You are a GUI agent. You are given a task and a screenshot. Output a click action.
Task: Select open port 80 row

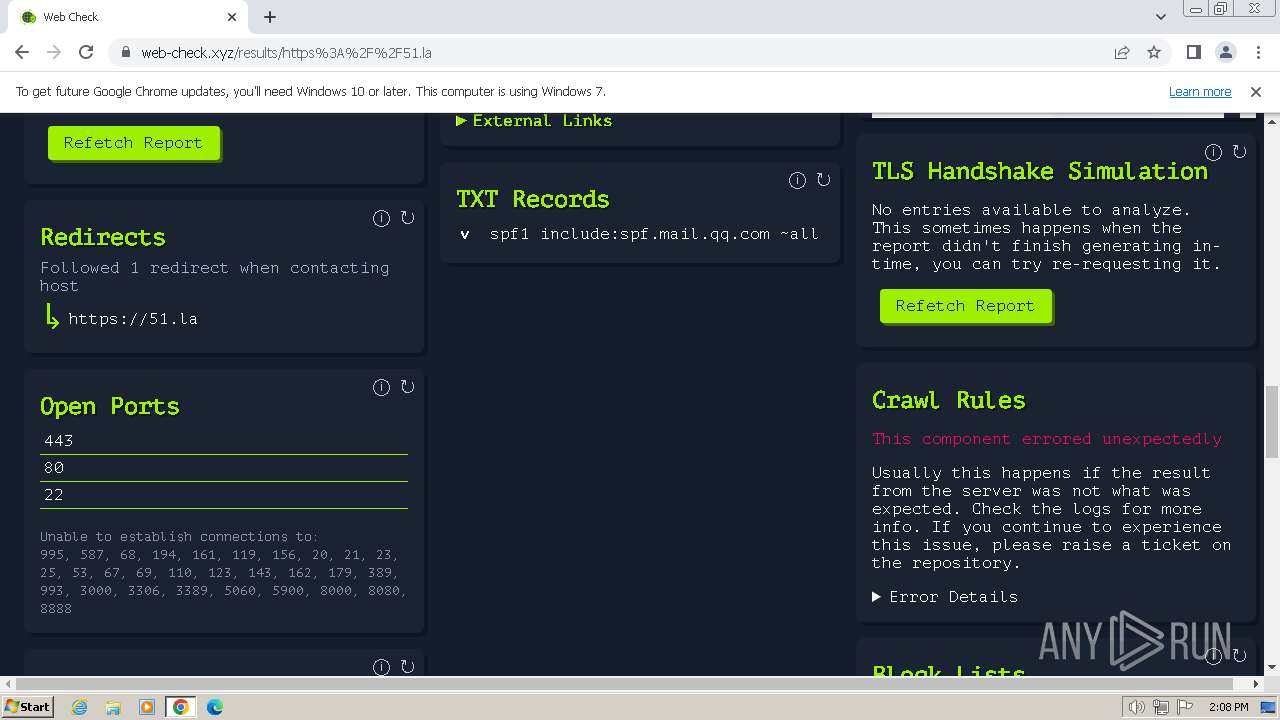(x=224, y=468)
